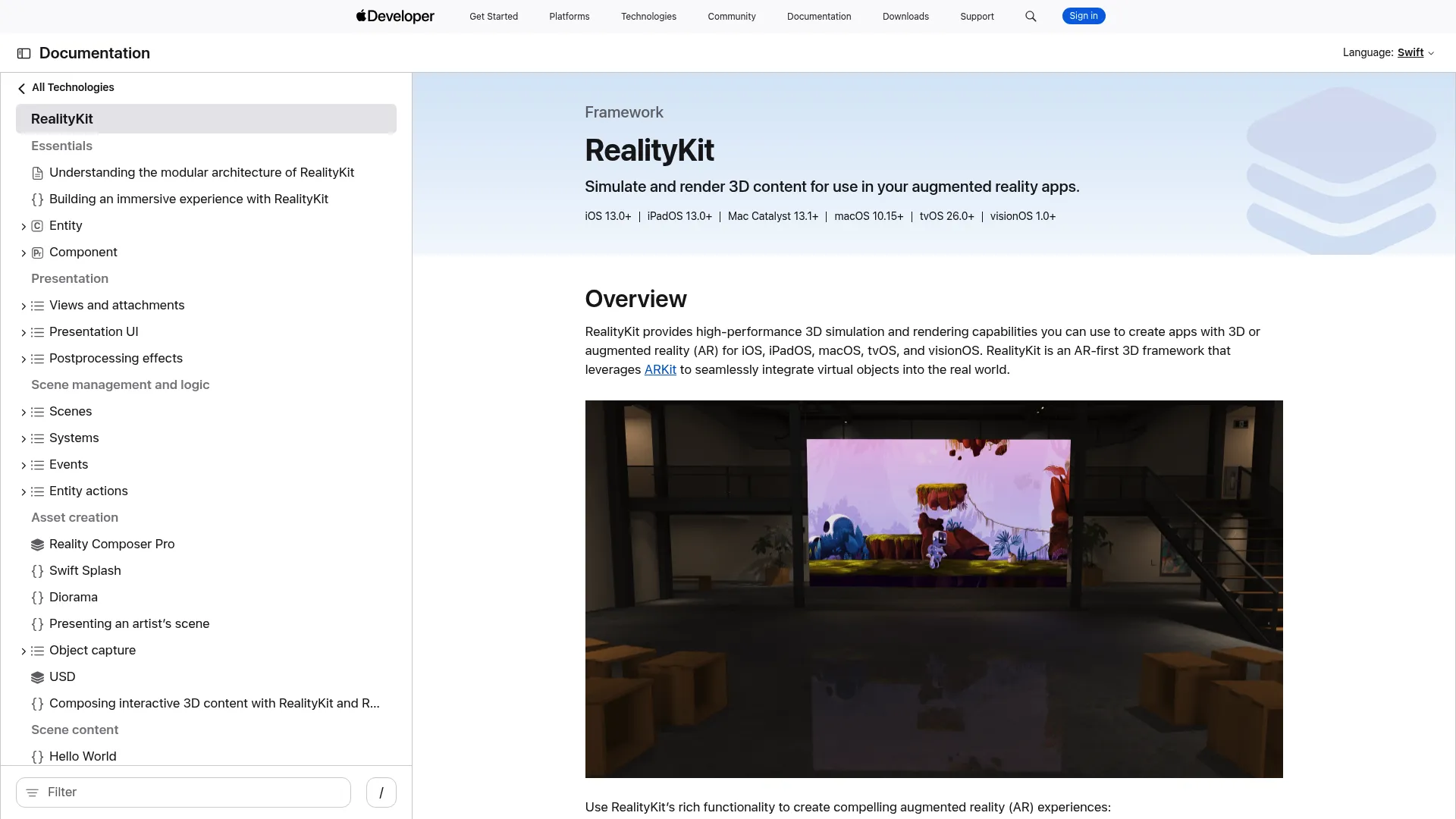Open the Swift Splash sample
Image resolution: width=1456 pixels, height=819 pixels.
(x=85, y=571)
